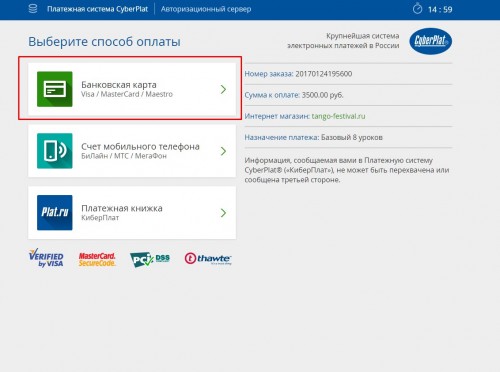
Task: Click the green bank card icon
Action: (x=55, y=89)
